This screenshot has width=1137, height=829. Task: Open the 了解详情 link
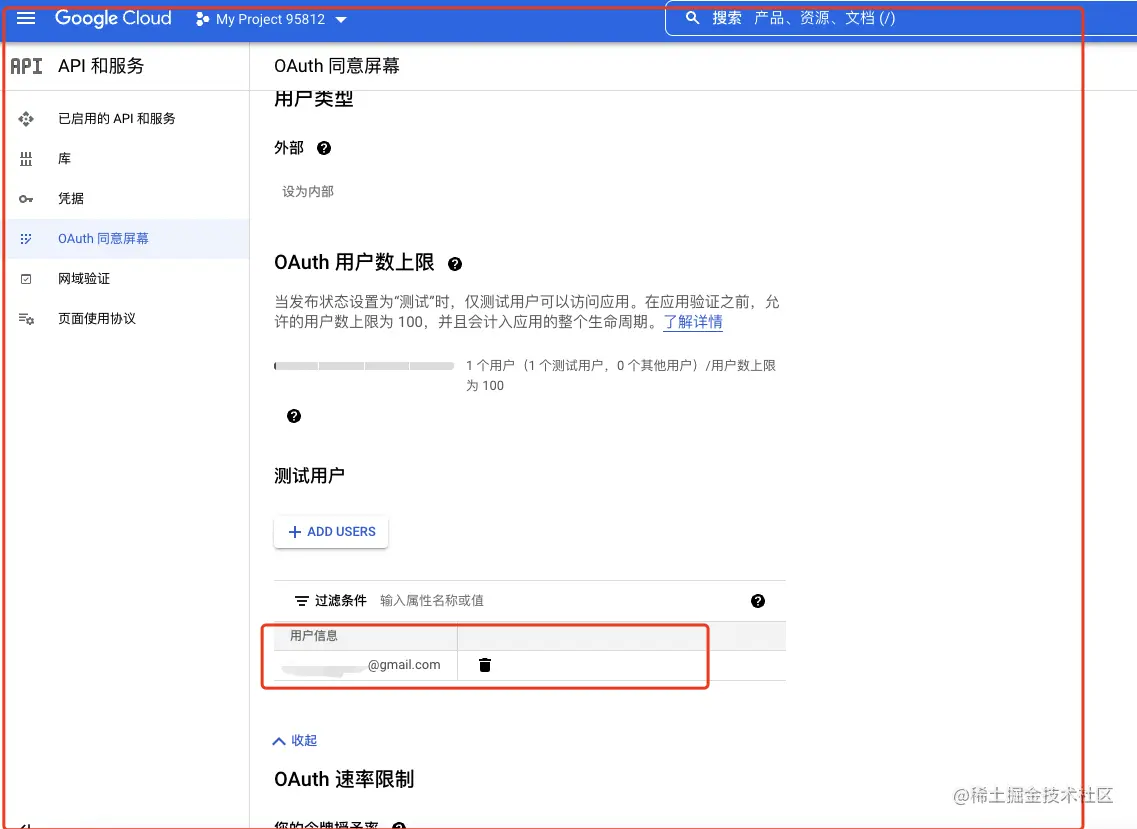click(x=693, y=322)
